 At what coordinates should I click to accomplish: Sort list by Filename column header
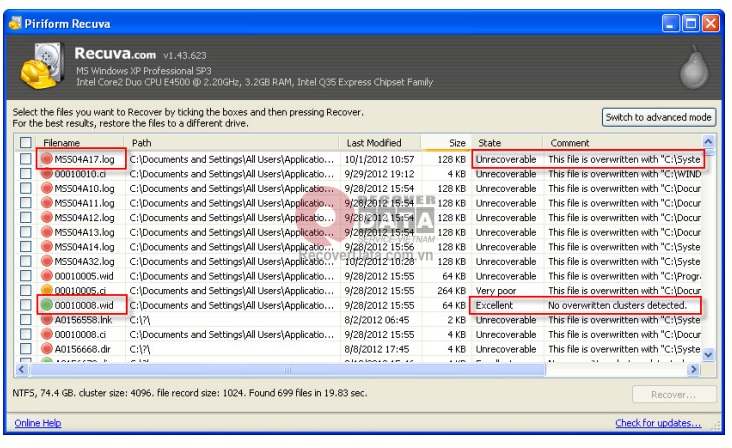pos(82,143)
